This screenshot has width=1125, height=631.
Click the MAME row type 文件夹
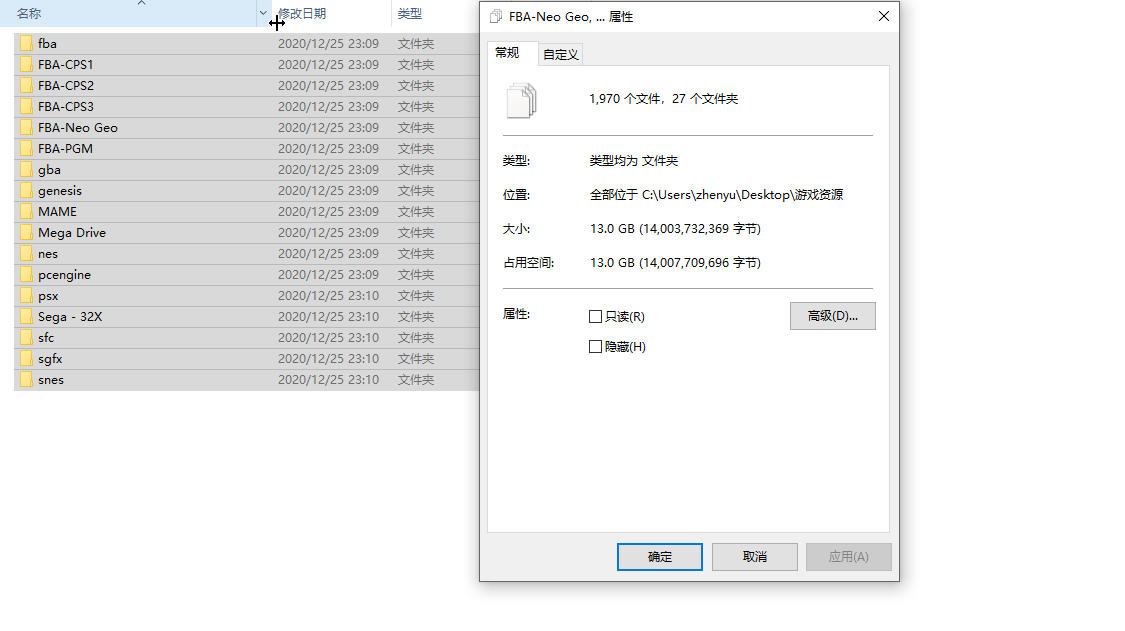[416, 212]
